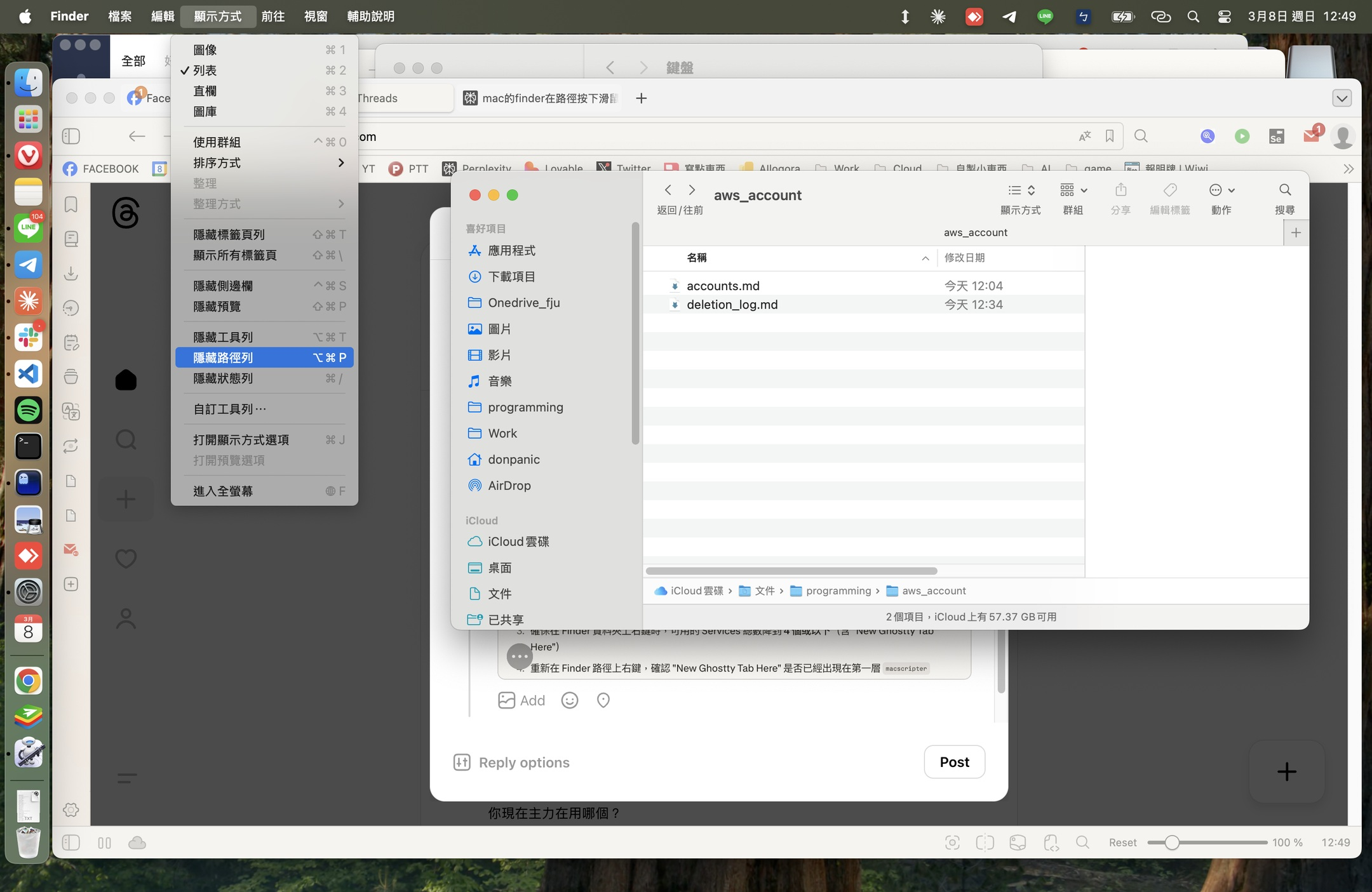1372x892 pixels.
Task: Toggle Hide Status Bar menu item
Action: click(x=264, y=378)
